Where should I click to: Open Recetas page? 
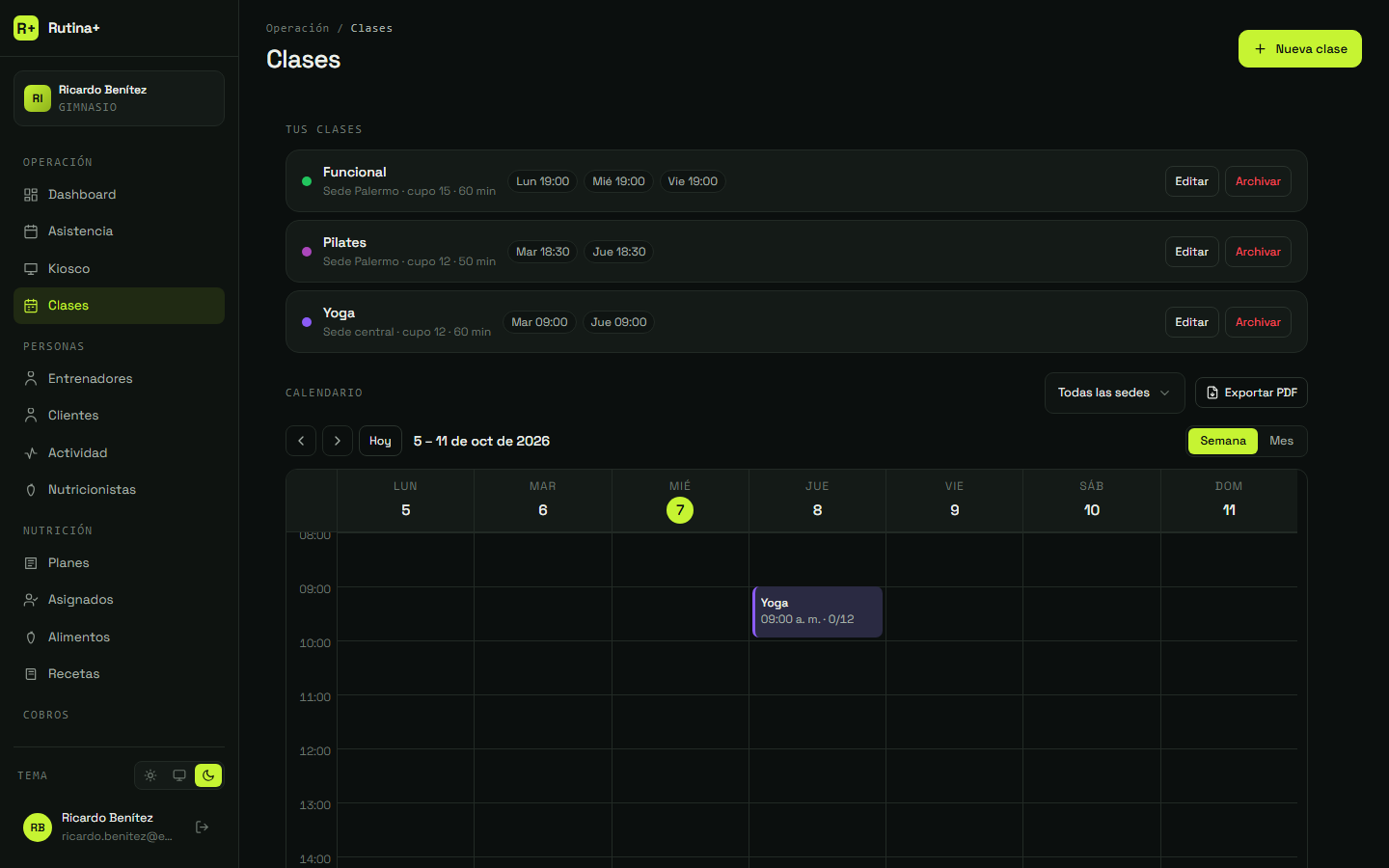pos(119,674)
